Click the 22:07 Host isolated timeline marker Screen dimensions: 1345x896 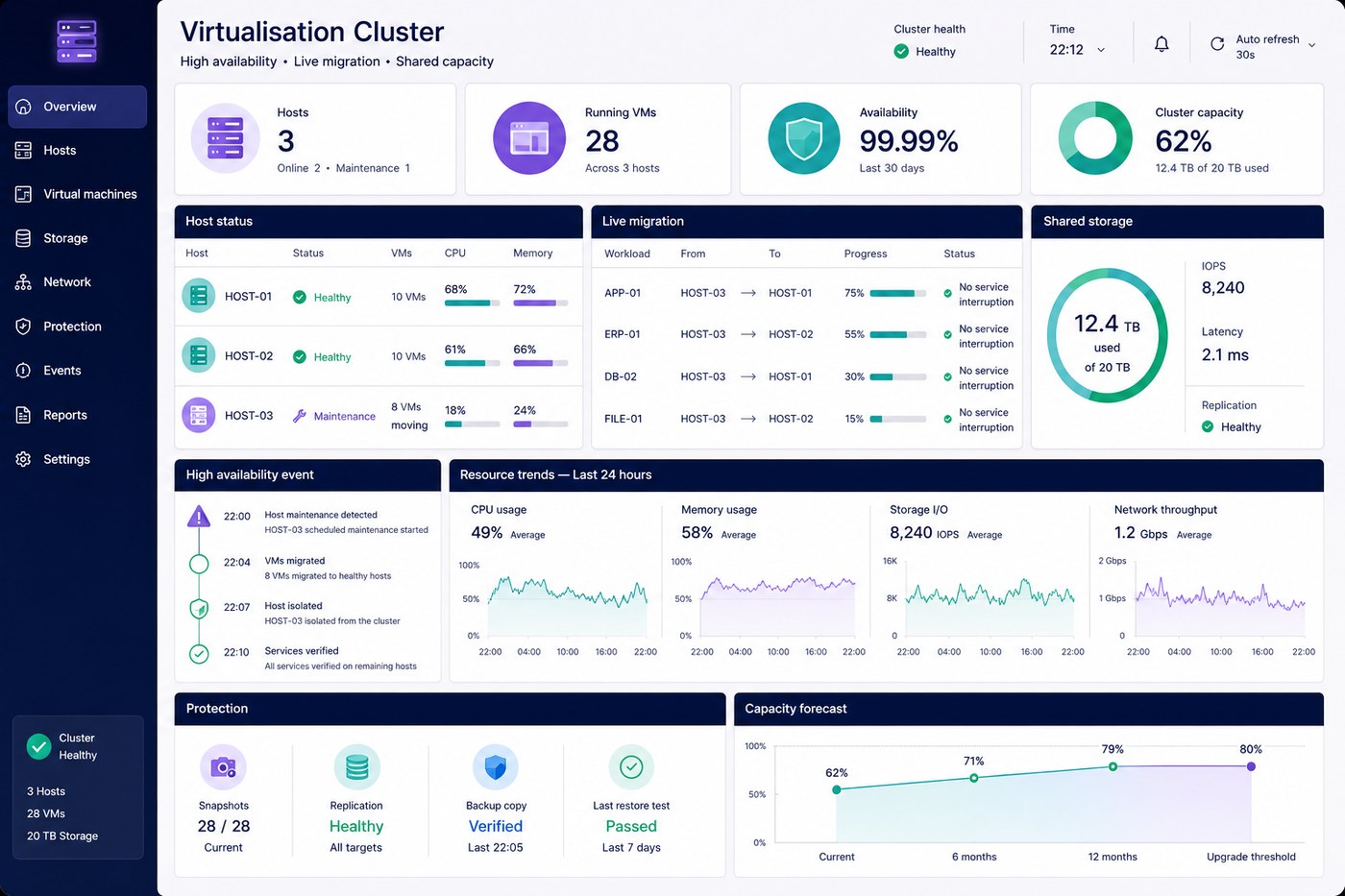[199, 609]
